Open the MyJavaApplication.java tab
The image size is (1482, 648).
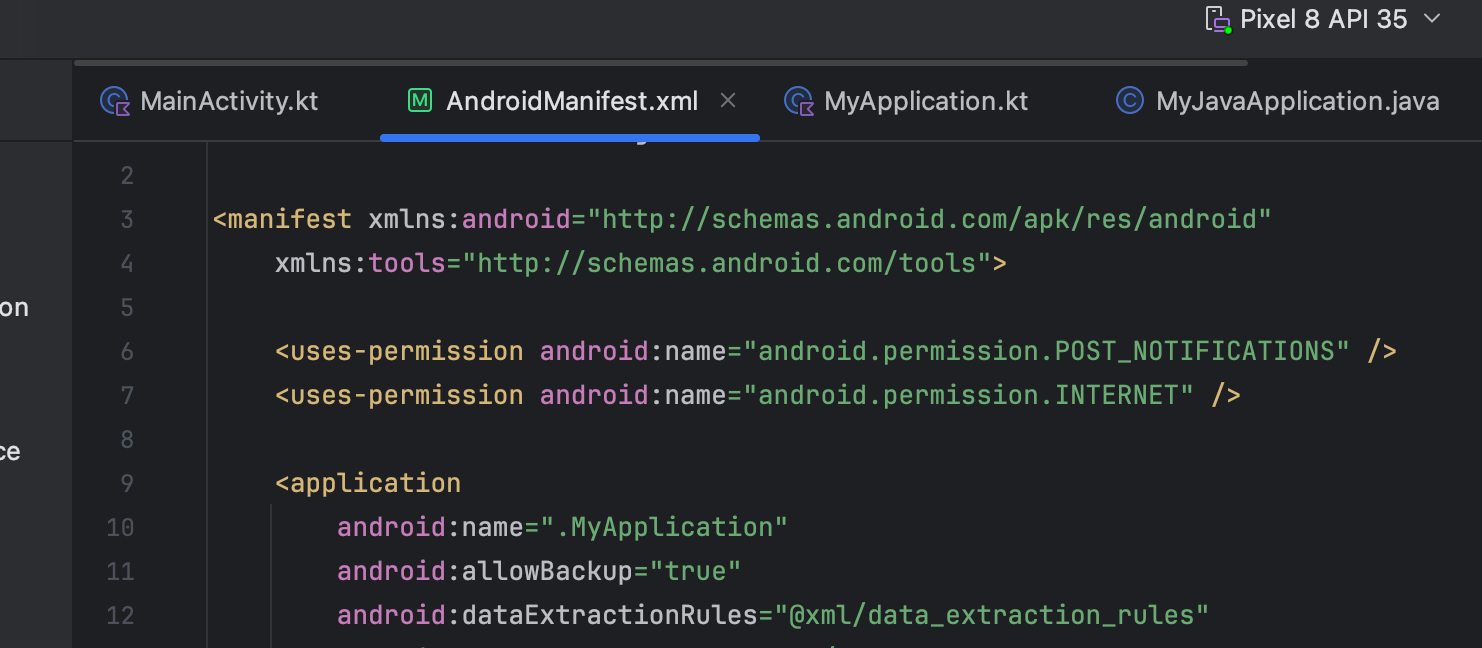(1297, 101)
